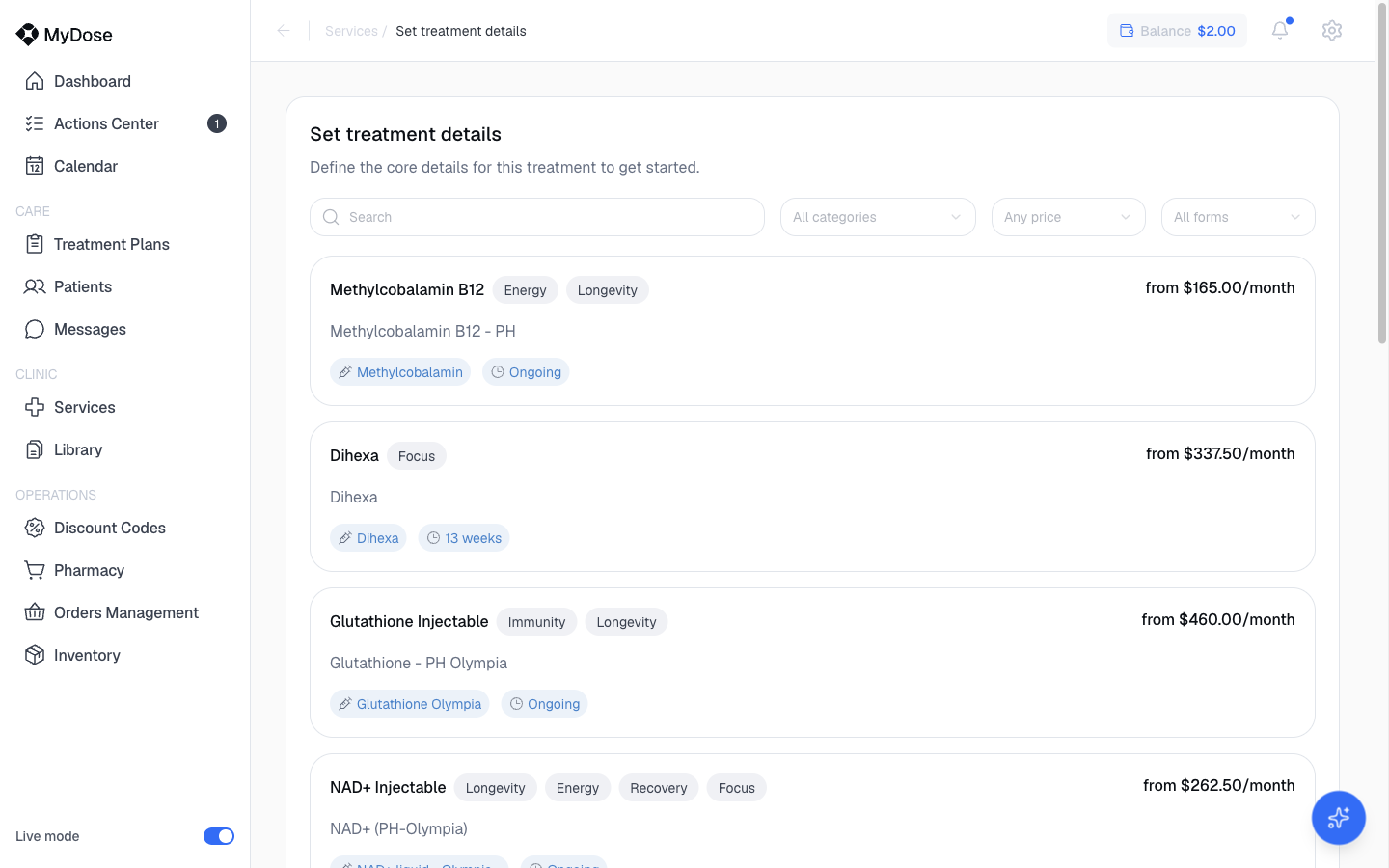Image resolution: width=1389 pixels, height=868 pixels.
Task: Open notifications with the bell icon
Action: (x=1280, y=30)
